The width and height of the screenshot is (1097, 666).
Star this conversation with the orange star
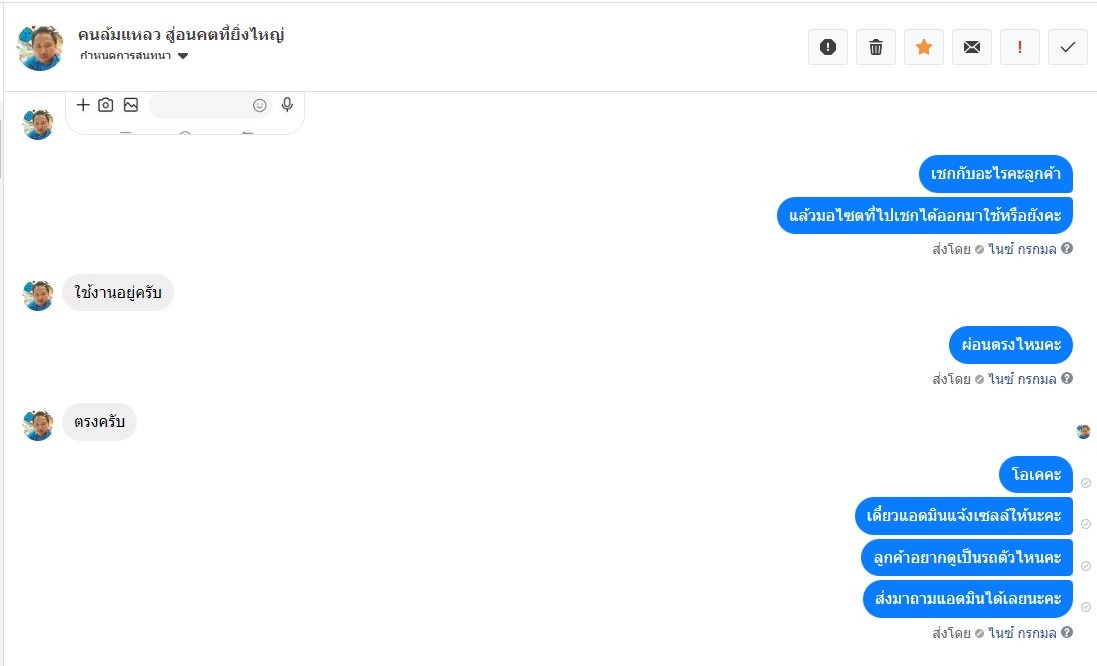point(924,47)
